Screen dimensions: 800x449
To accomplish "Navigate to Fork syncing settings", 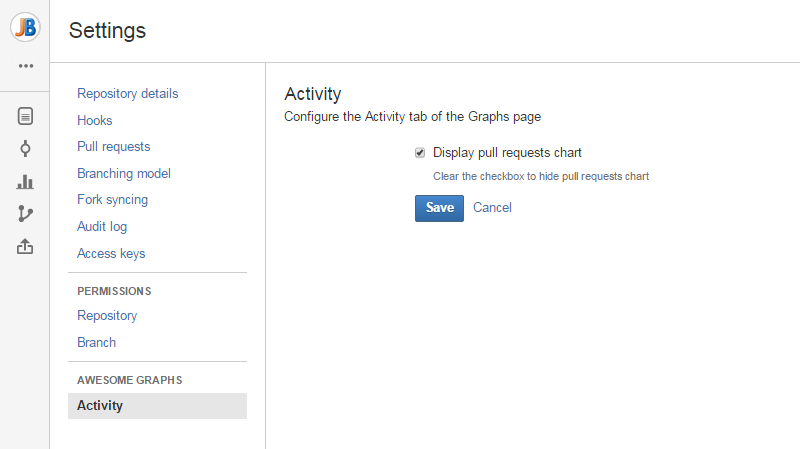I will (112, 200).
